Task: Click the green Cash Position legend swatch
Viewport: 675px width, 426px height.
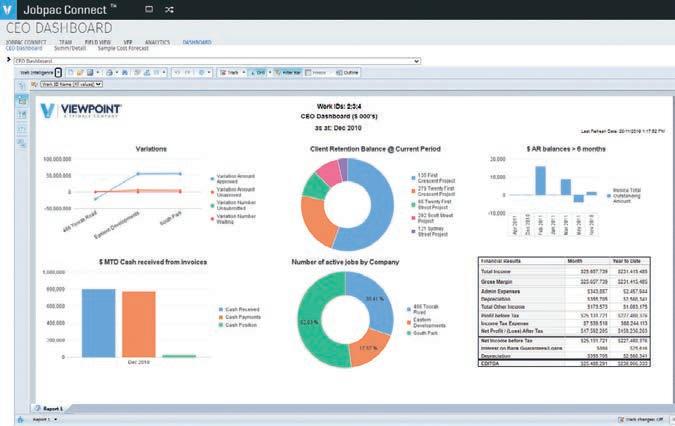Action: click(221, 325)
